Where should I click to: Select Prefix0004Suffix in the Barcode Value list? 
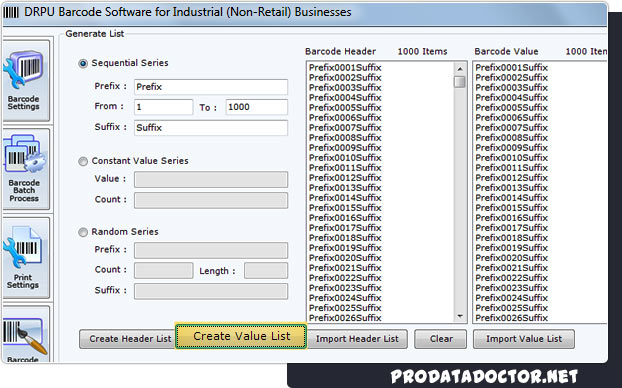tap(512, 98)
